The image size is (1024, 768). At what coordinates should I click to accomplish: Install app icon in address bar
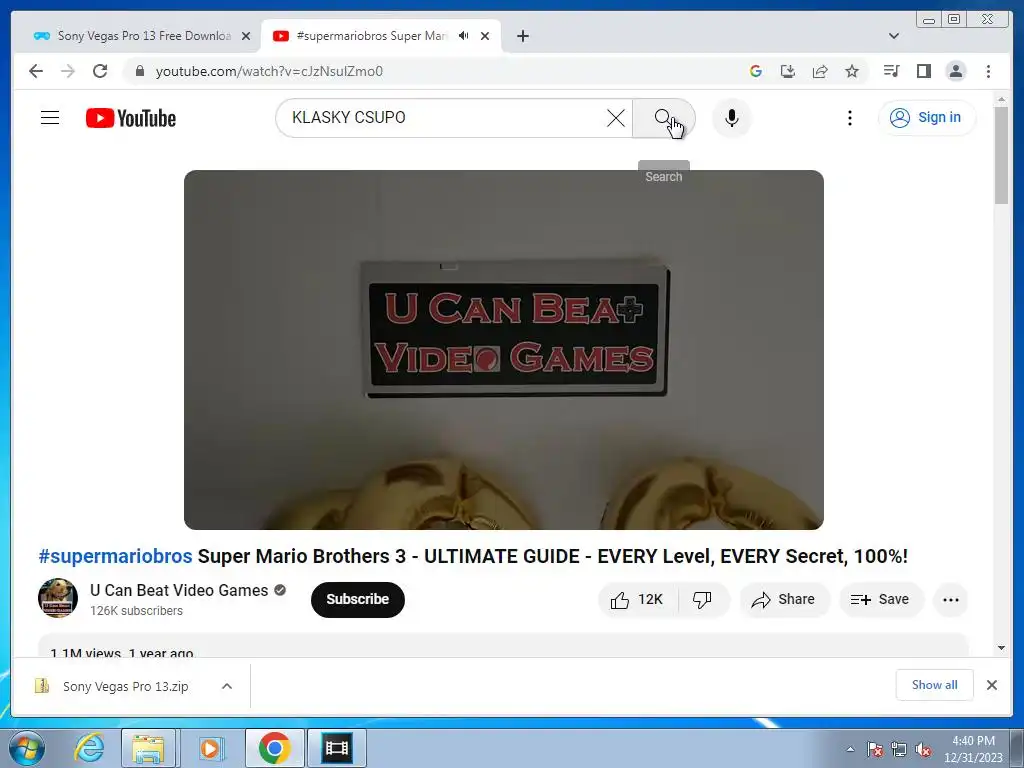pyautogui.click(x=788, y=71)
